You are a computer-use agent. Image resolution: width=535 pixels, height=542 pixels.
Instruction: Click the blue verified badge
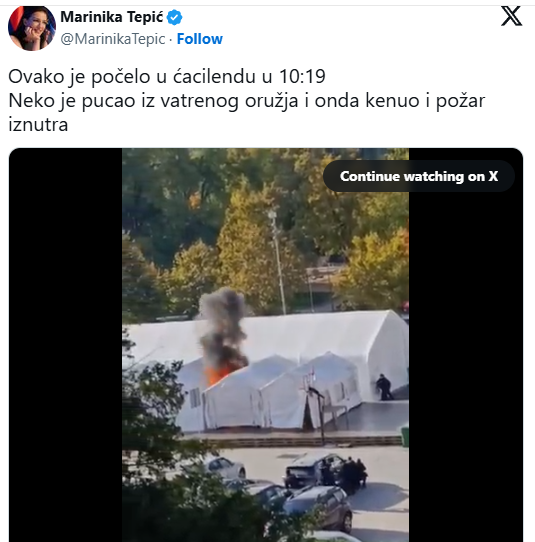175,17
